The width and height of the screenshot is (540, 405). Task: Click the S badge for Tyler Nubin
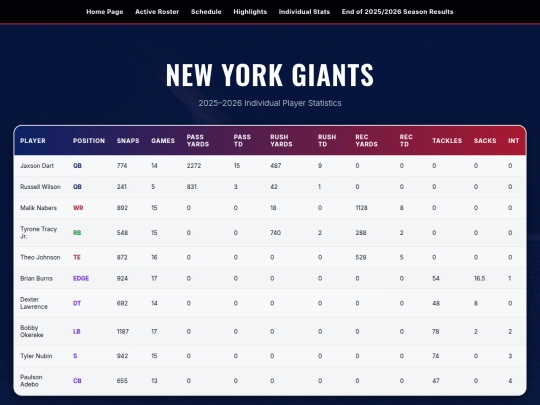pyautogui.click(x=75, y=356)
